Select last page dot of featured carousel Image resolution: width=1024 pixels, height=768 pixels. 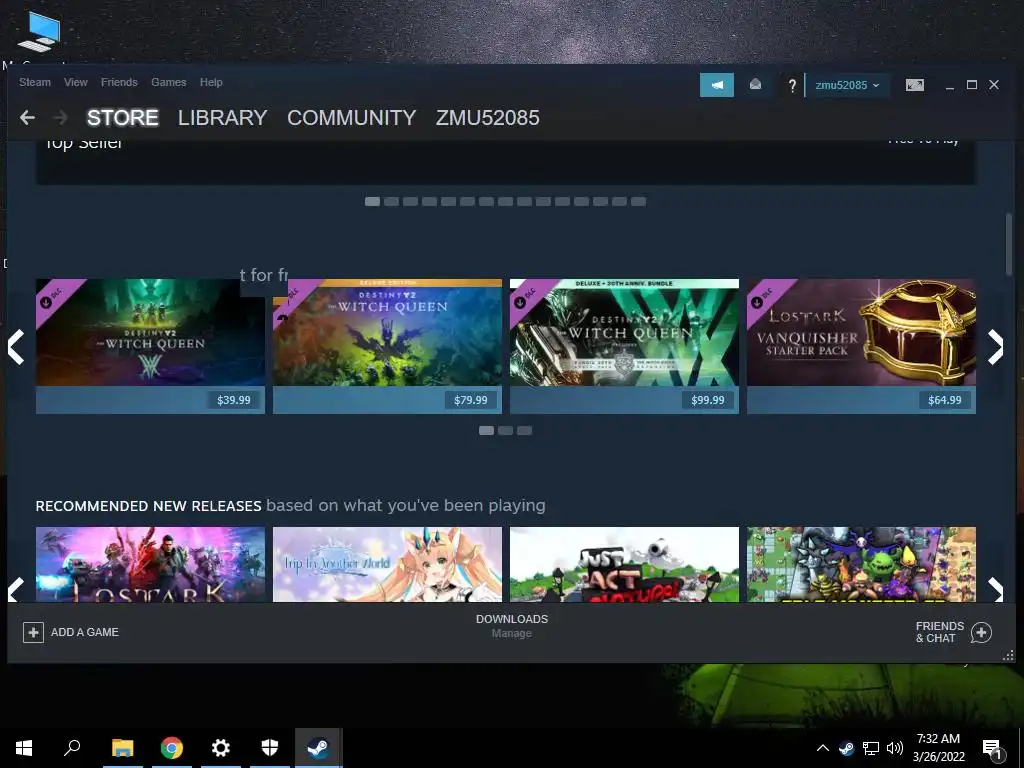[x=639, y=201]
